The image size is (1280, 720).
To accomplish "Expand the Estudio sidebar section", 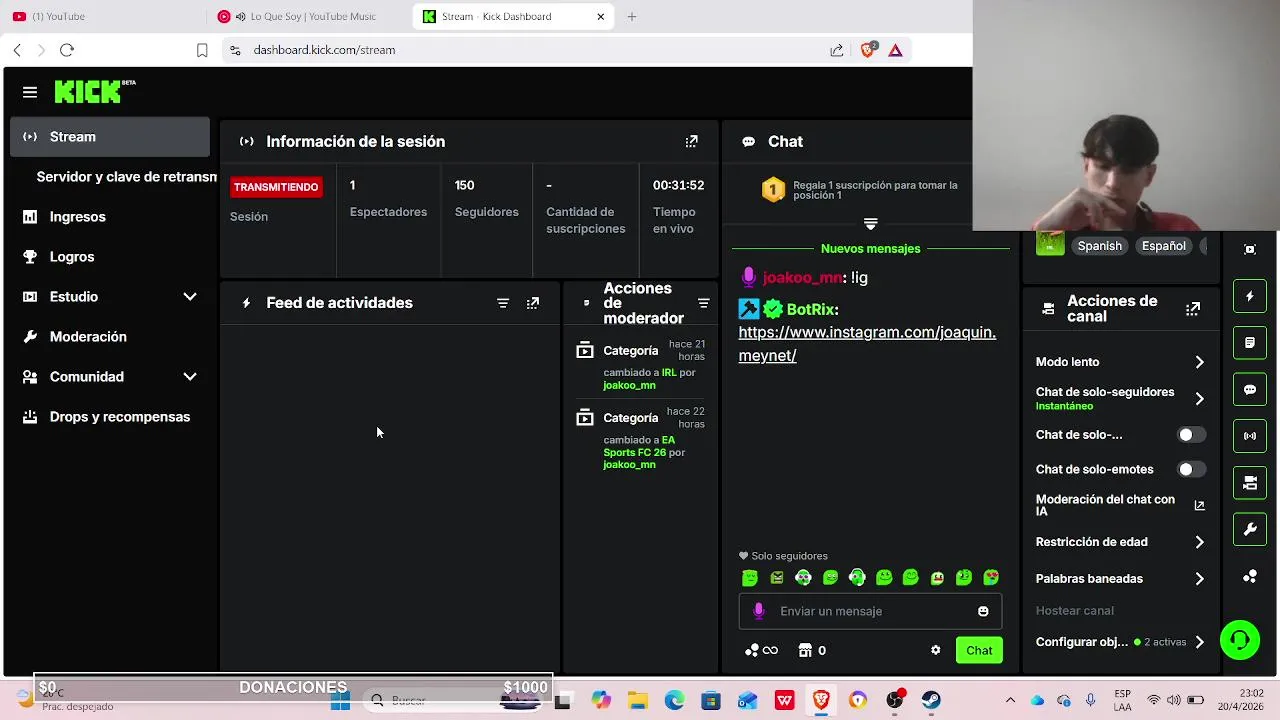I will click(190, 297).
